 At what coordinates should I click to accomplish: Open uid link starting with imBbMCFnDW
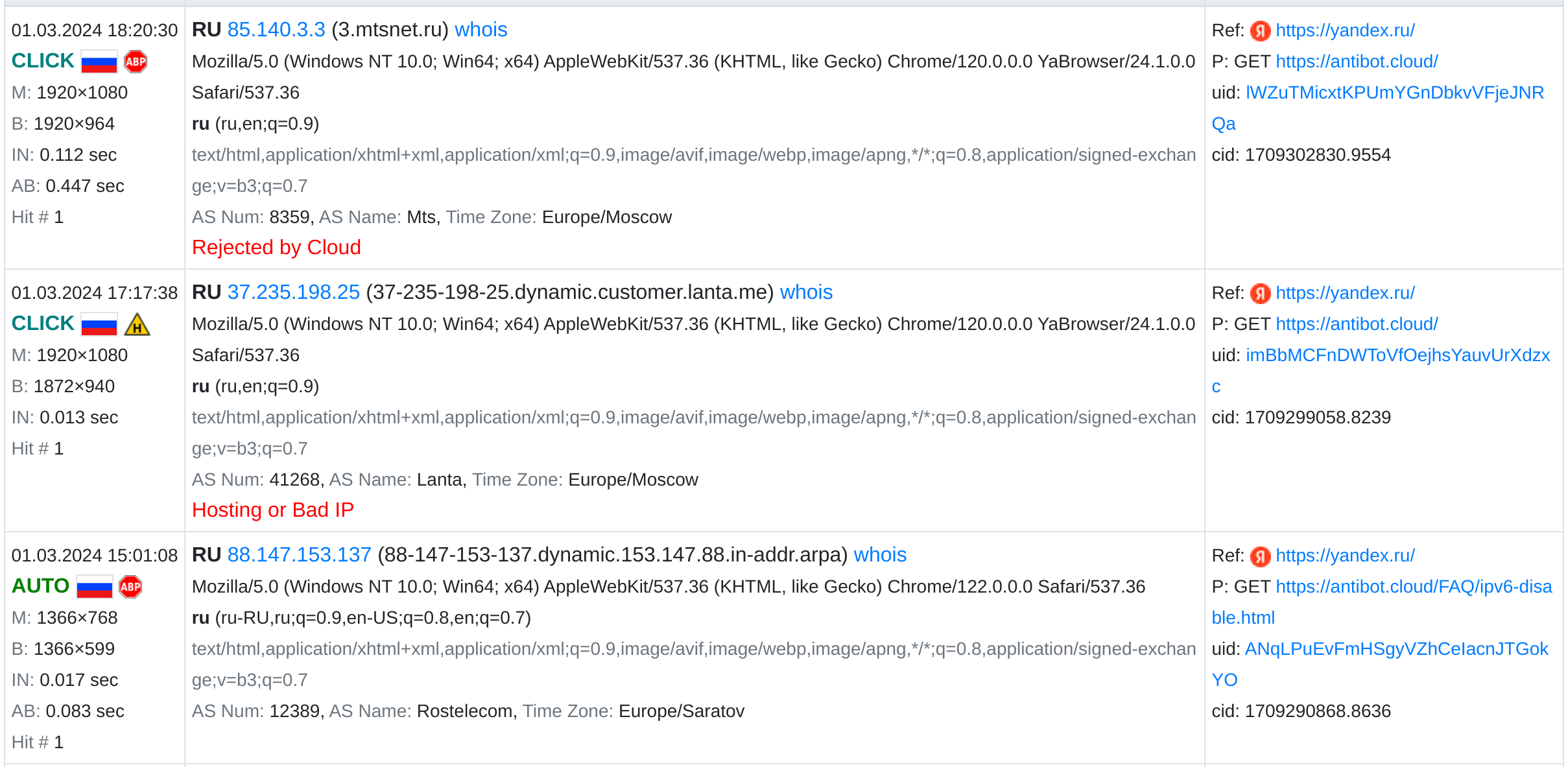click(1397, 355)
